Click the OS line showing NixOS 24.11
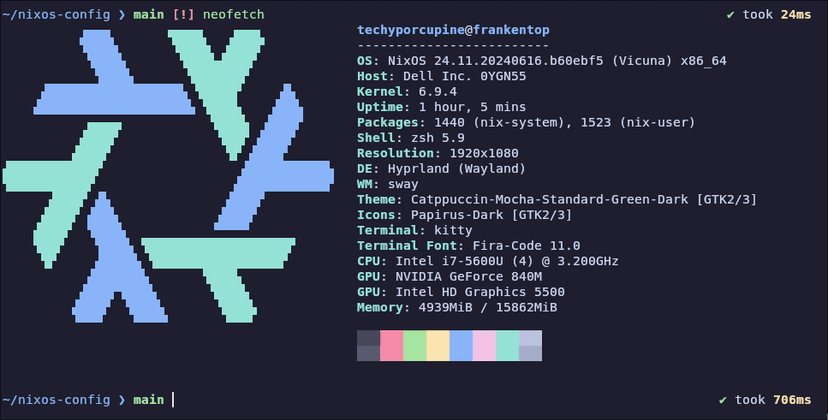This screenshot has height=420, width=828. pyautogui.click(x=542, y=61)
